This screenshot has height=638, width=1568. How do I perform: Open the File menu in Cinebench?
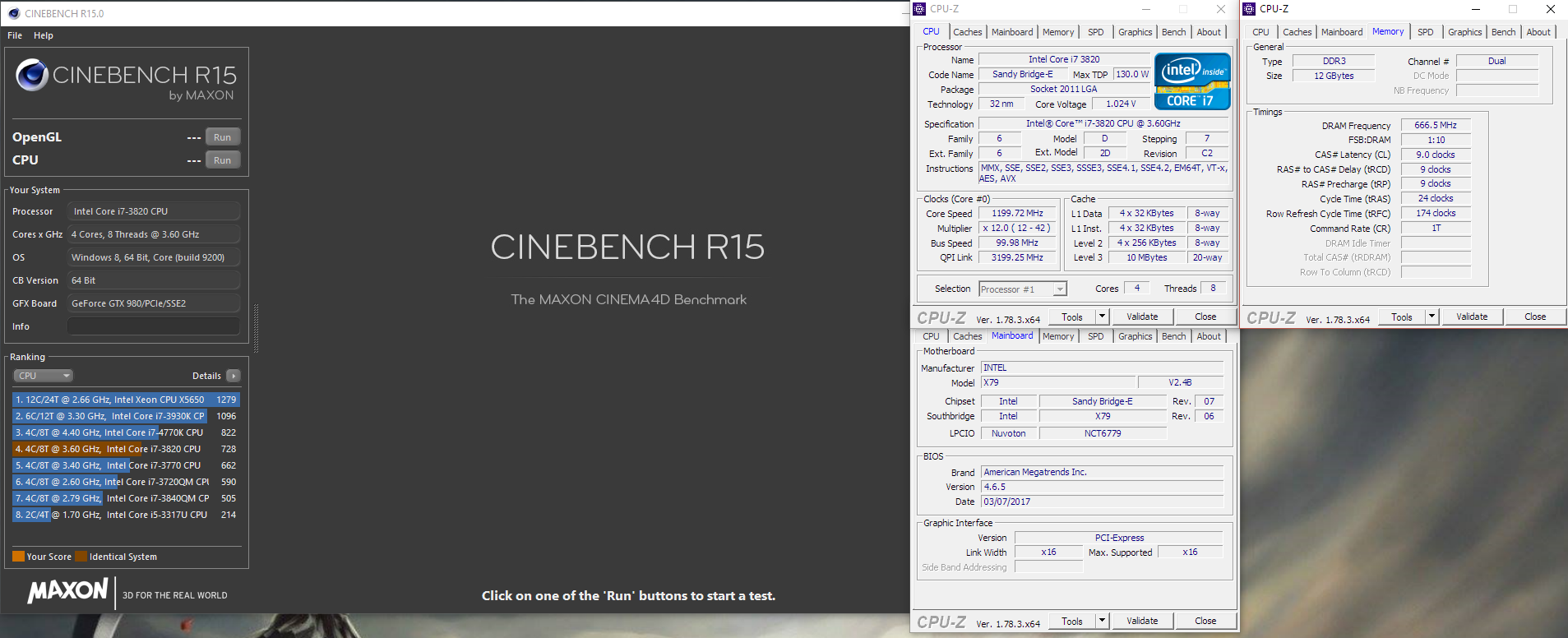pos(15,35)
